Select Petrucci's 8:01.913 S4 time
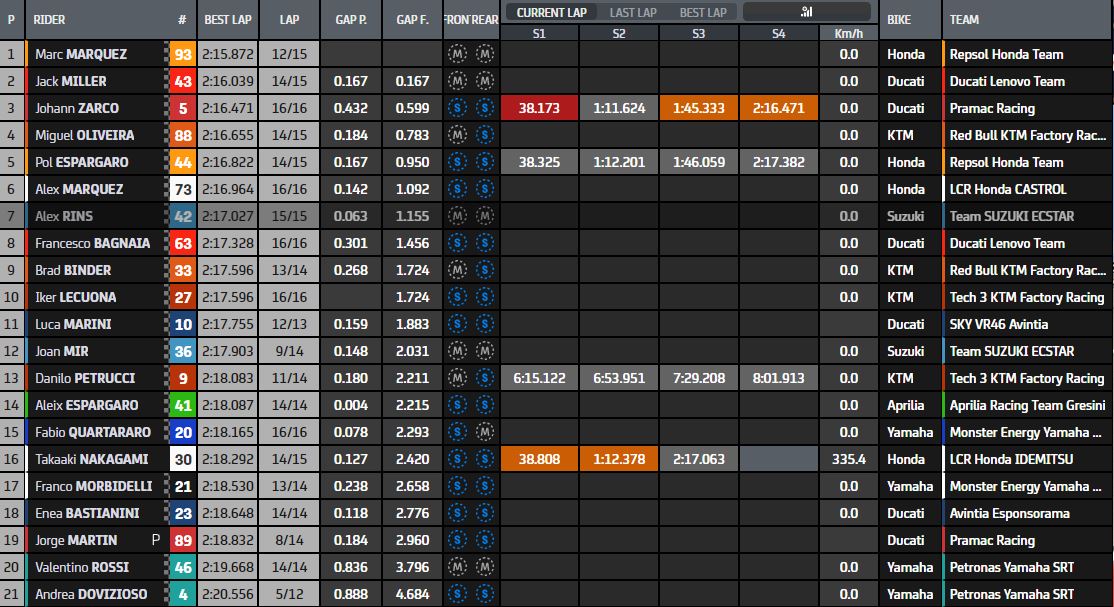 click(779, 378)
